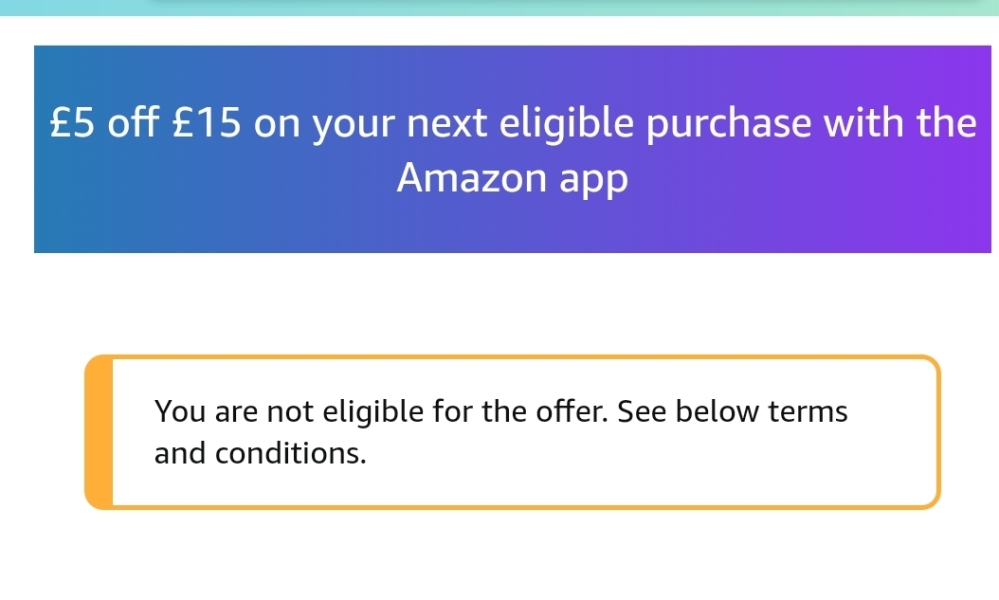Click the word "You" starting the alert
Viewport: 999px width, 600px height.
tap(175, 411)
